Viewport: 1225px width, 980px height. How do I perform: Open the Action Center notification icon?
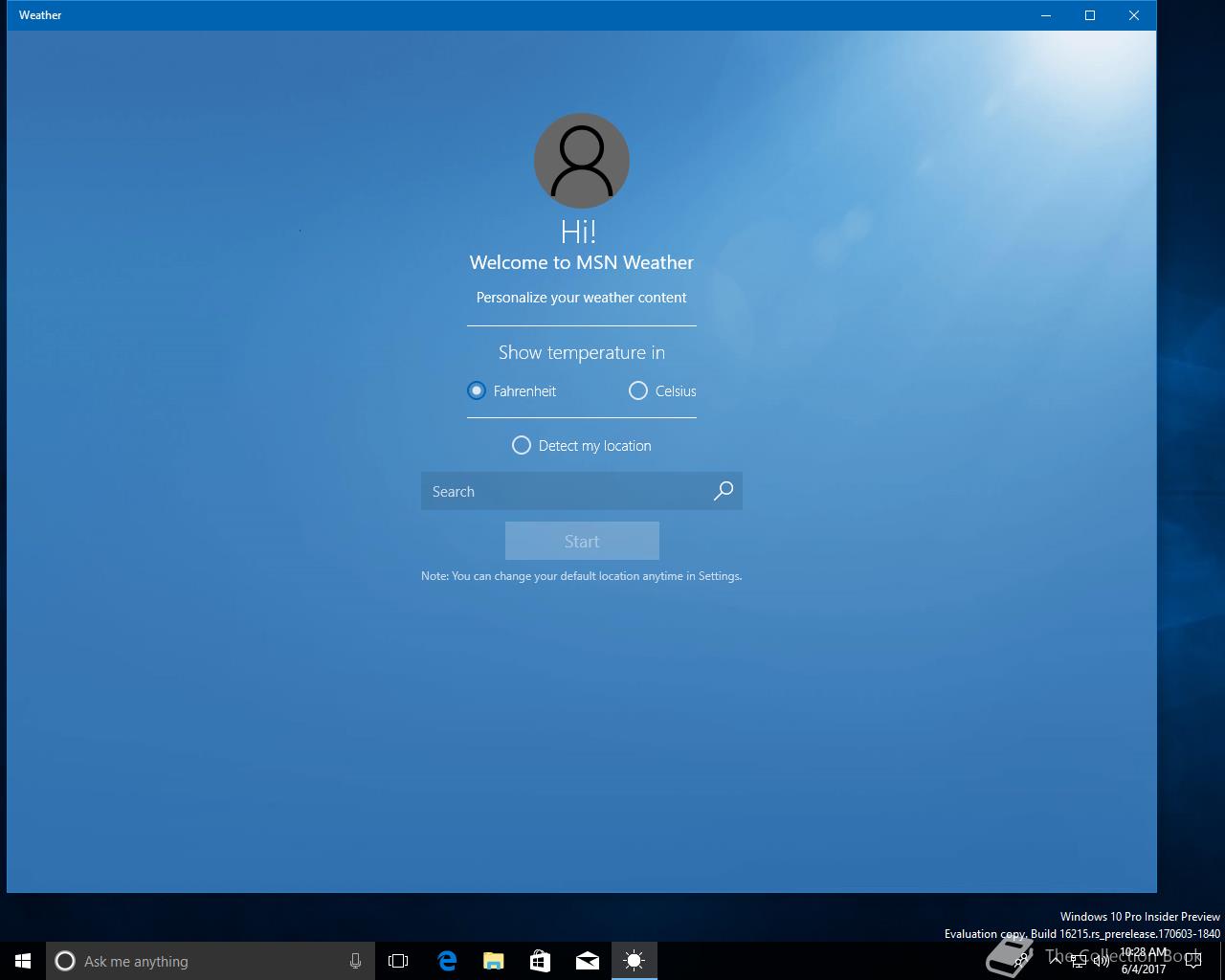click(1192, 961)
